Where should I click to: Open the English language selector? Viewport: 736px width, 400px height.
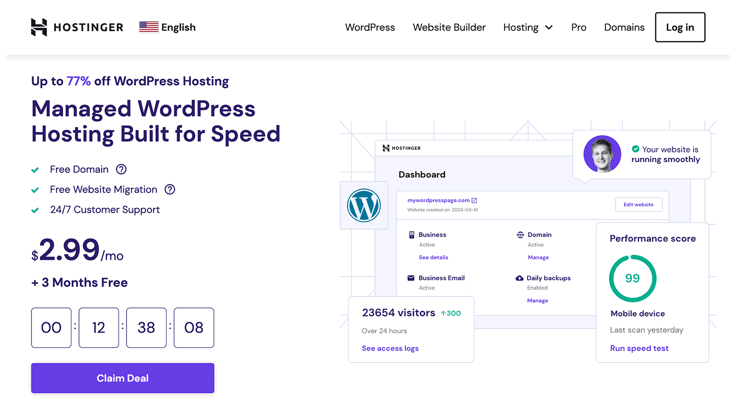(168, 27)
